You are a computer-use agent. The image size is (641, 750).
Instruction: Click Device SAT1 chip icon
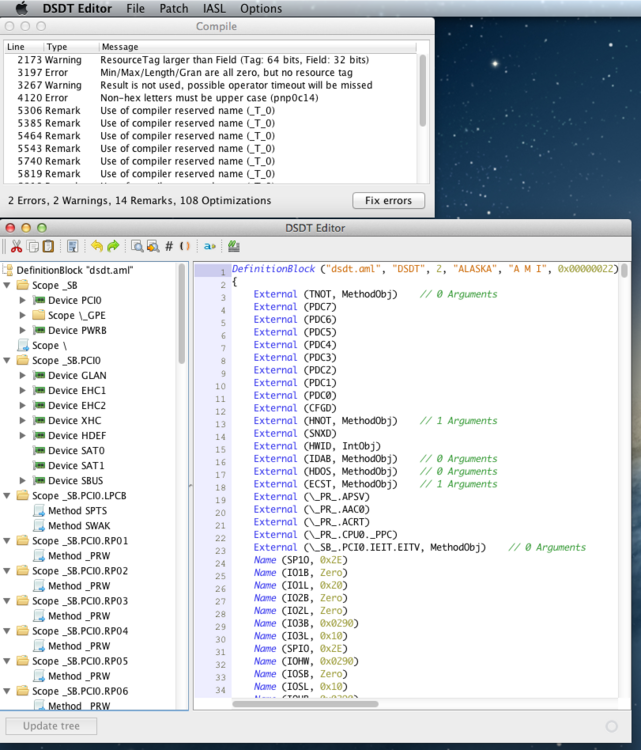point(39,465)
